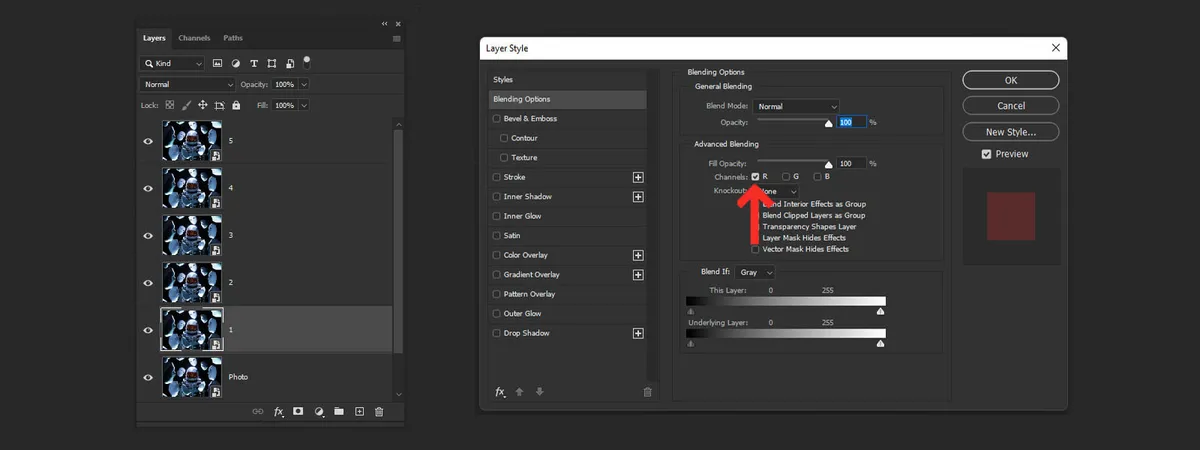Create new adjustment layer icon

tap(318, 411)
